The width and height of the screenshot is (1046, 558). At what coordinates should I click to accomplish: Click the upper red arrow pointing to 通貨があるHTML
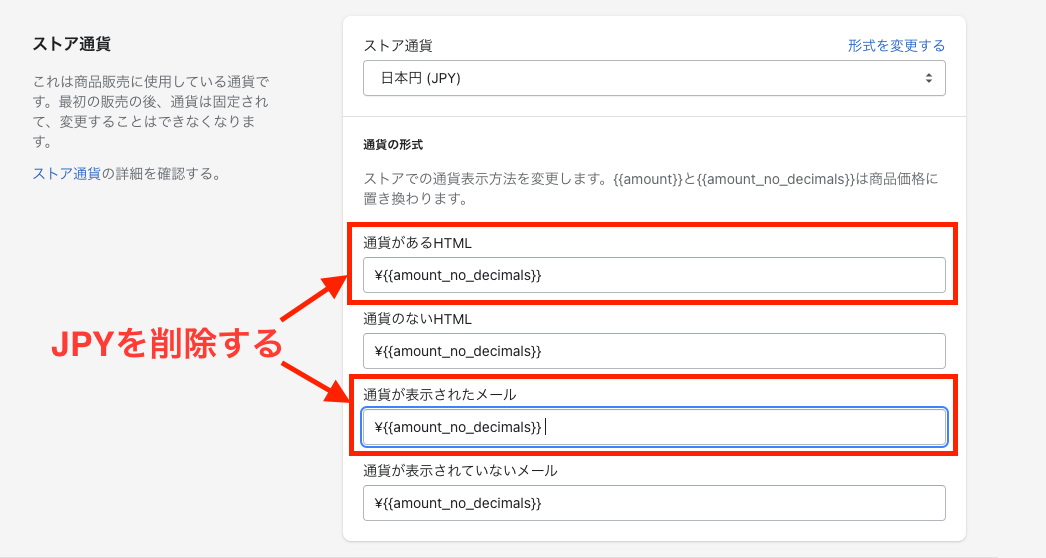(x=314, y=300)
